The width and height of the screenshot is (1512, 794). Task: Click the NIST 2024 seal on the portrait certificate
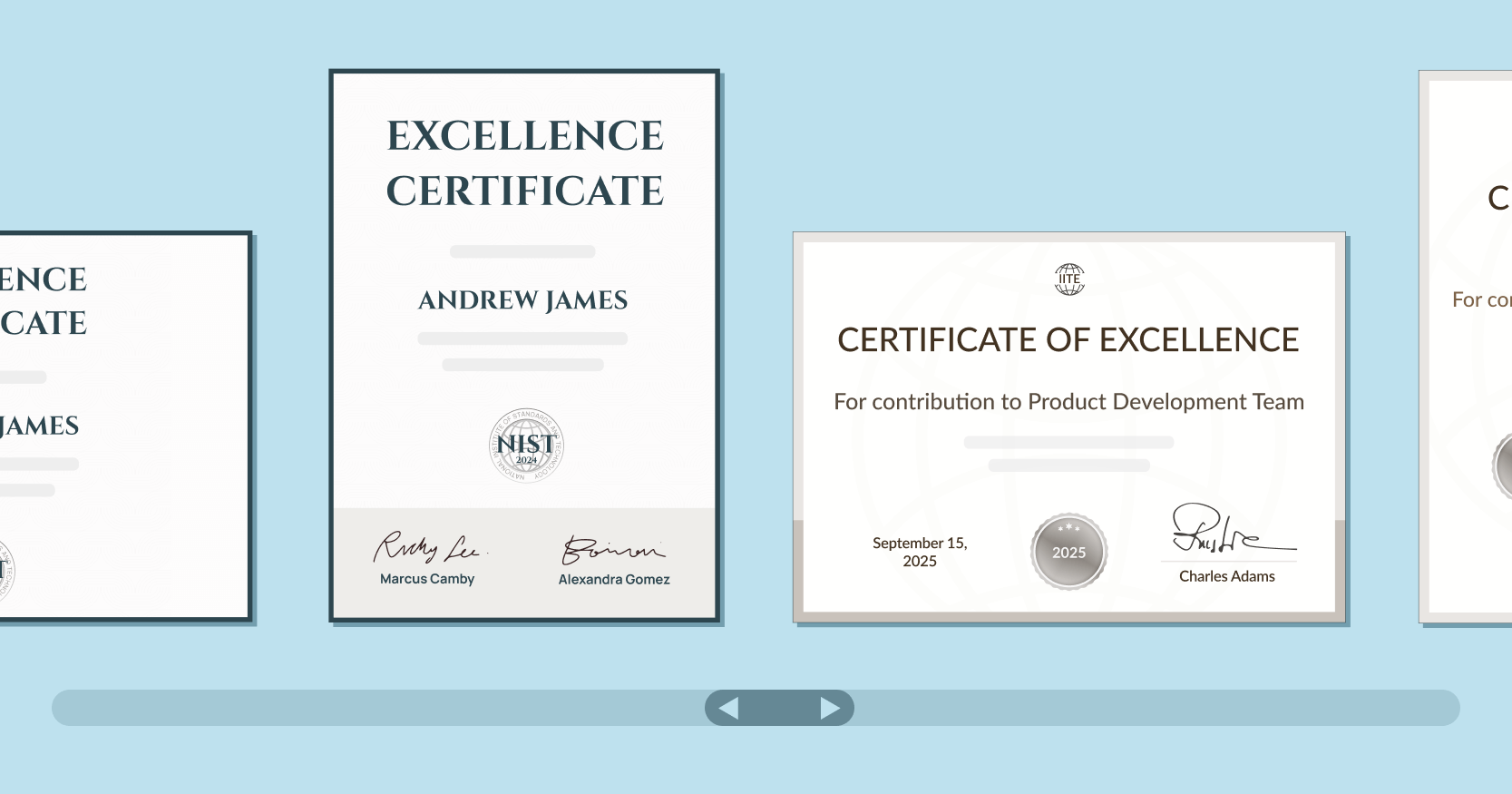(526, 445)
